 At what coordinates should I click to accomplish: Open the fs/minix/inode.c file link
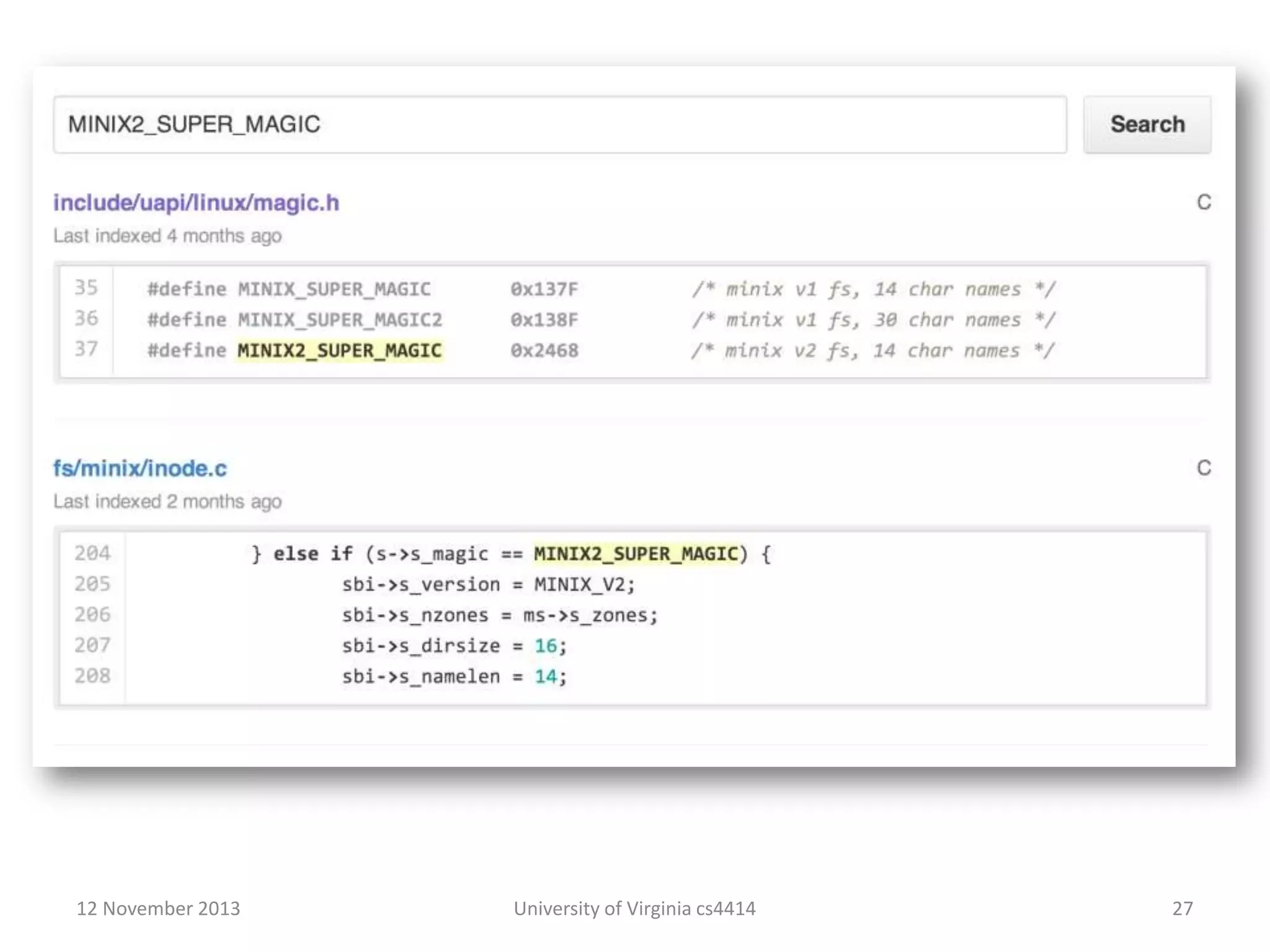(x=140, y=468)
